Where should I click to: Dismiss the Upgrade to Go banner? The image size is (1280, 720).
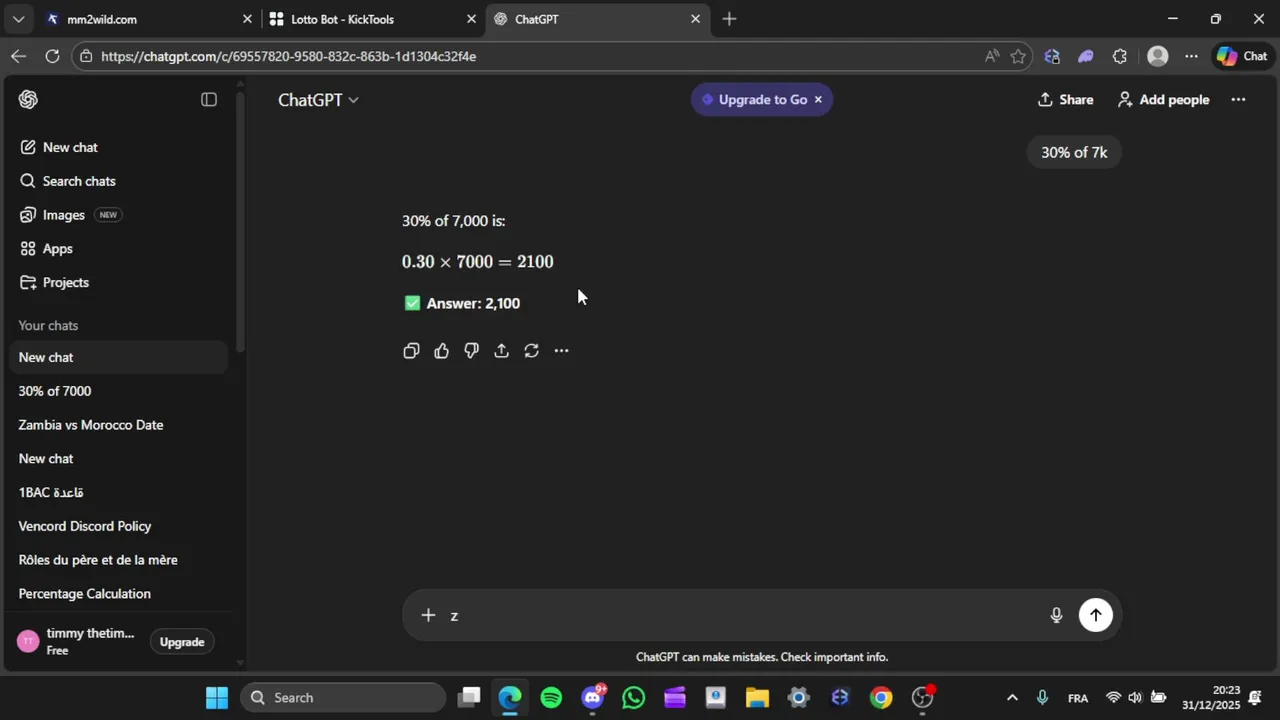(x=818, y=99)
